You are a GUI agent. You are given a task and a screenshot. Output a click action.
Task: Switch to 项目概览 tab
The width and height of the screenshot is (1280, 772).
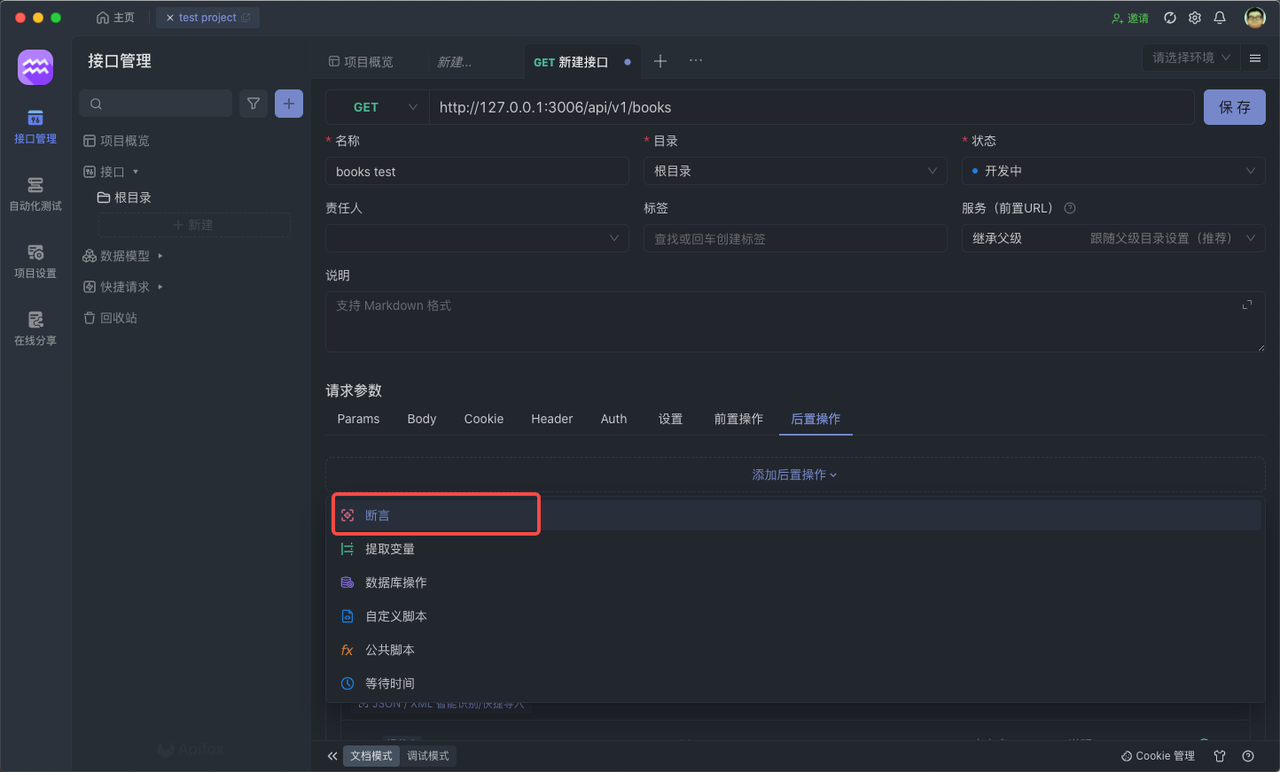pyautogui.click(x=361, y=62)
